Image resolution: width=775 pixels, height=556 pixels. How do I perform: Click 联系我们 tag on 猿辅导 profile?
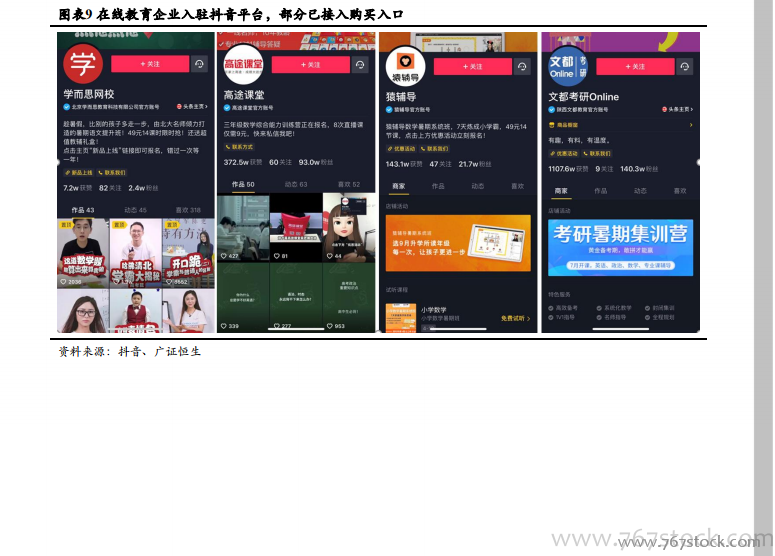point(434,149)
